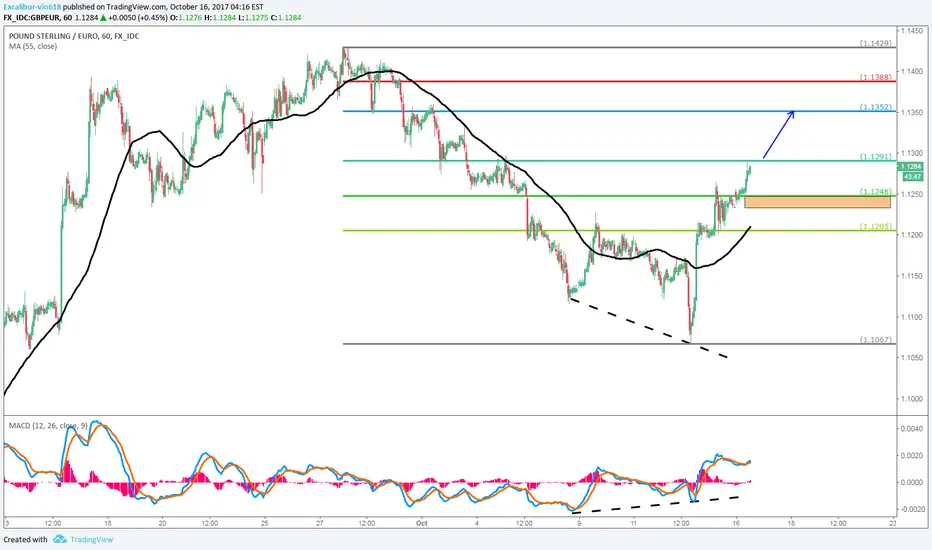
Task: Click the red 1.1388 level label
Action: pyautogui.click(x=876, y=77)
